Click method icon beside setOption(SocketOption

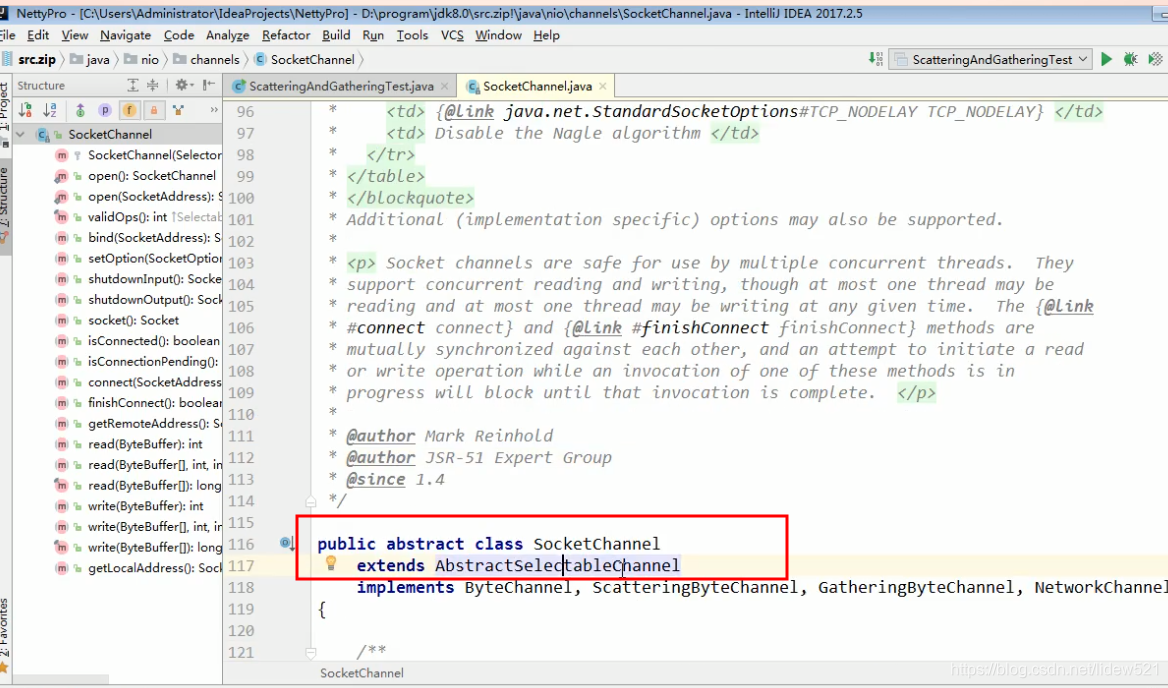(62, 258)
